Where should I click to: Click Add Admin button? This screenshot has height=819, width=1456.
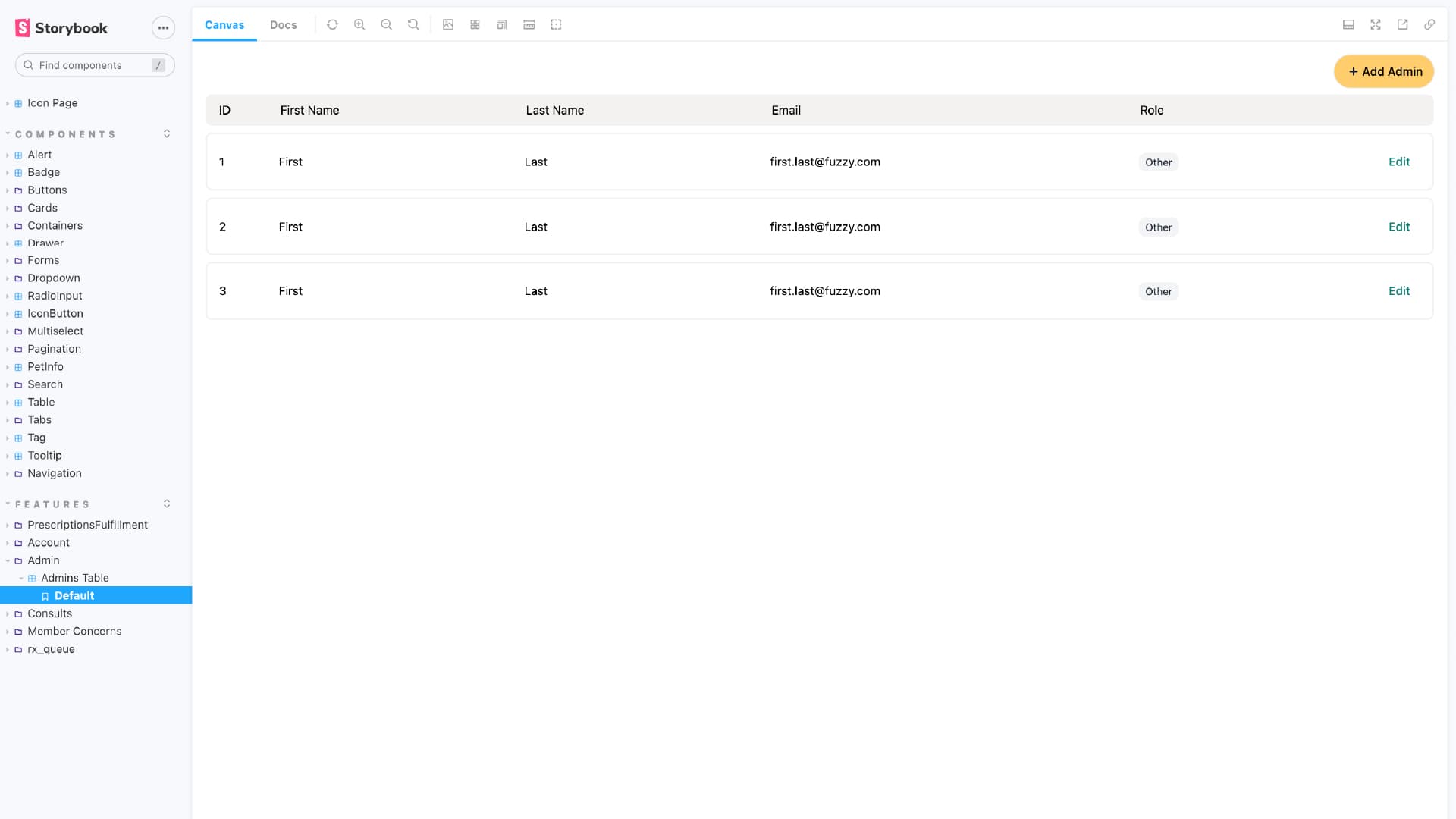coord(1385,71)
